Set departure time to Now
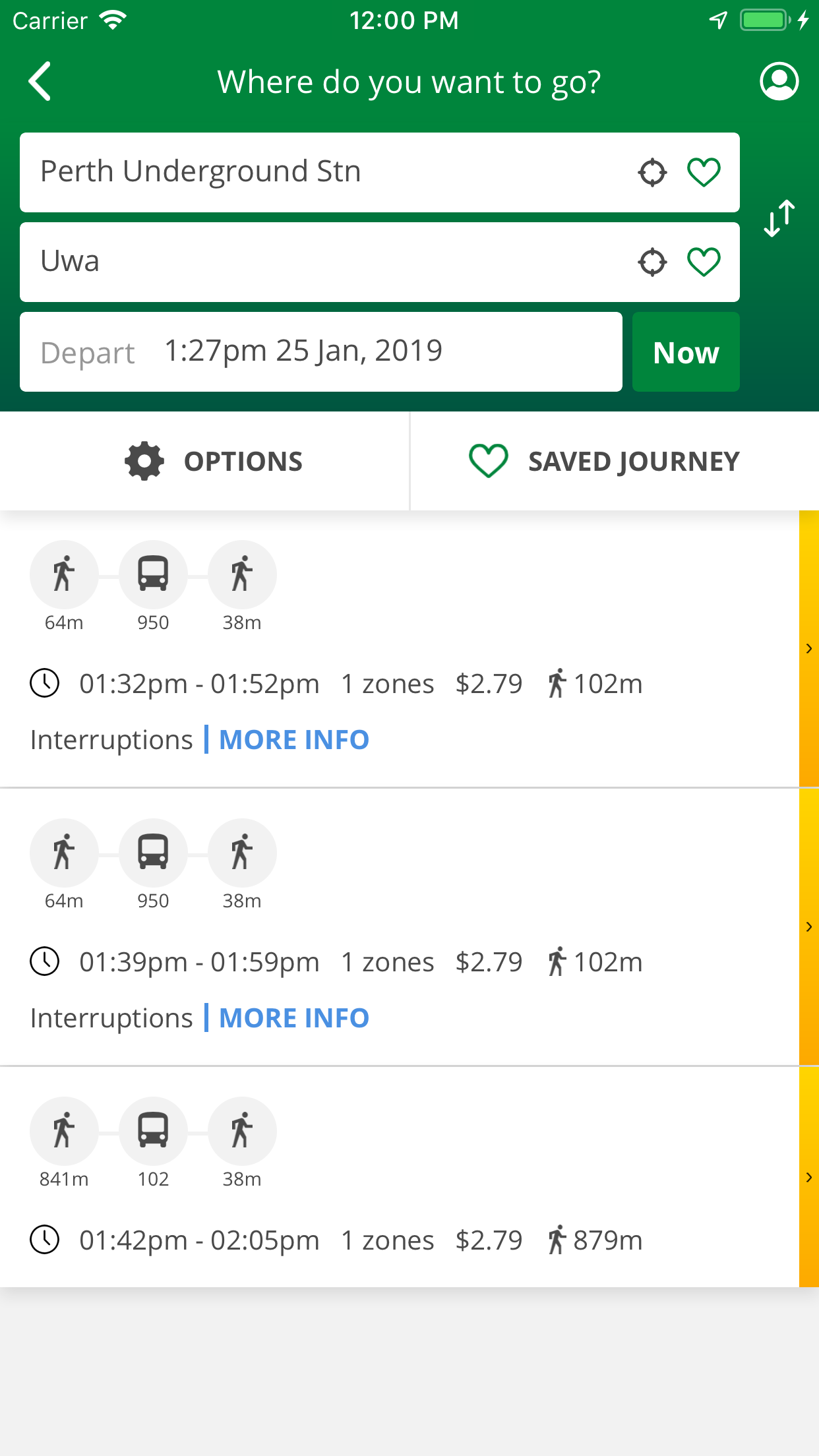Screen dimensions: 819x1456 tap(686, 352)
